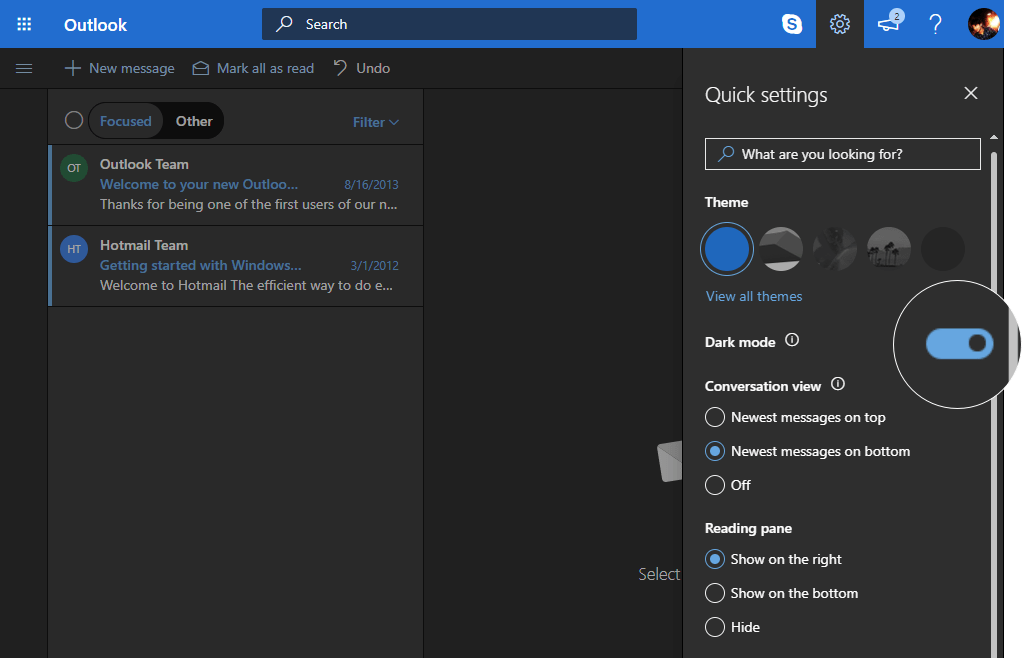Click your account profile picture

[x=984, y=24]
